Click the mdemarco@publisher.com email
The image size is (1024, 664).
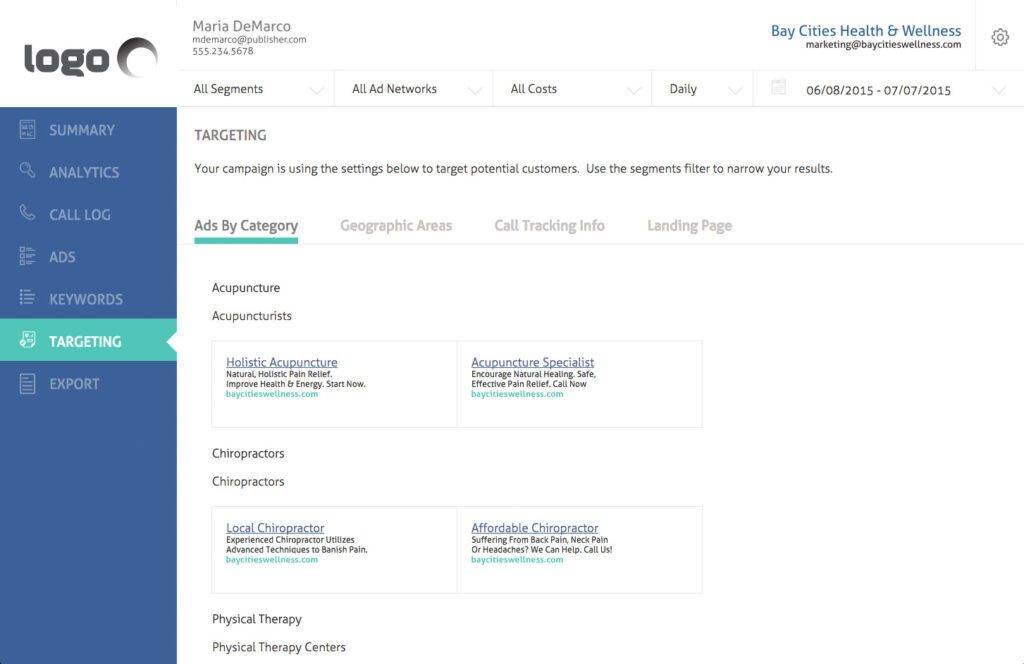[x=249, y=40]
